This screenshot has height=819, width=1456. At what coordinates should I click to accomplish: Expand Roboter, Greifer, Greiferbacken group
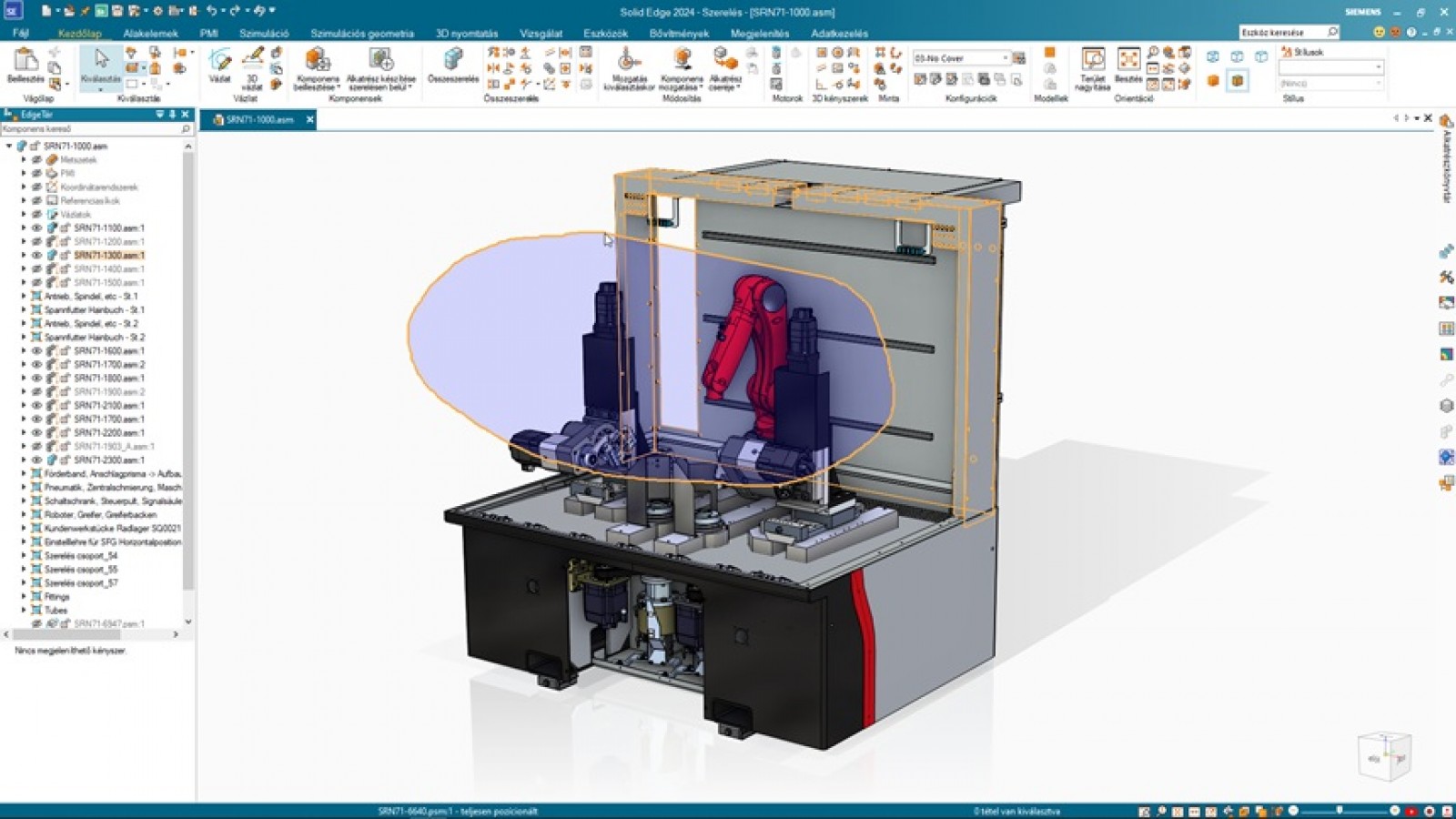tap(24, 515)
